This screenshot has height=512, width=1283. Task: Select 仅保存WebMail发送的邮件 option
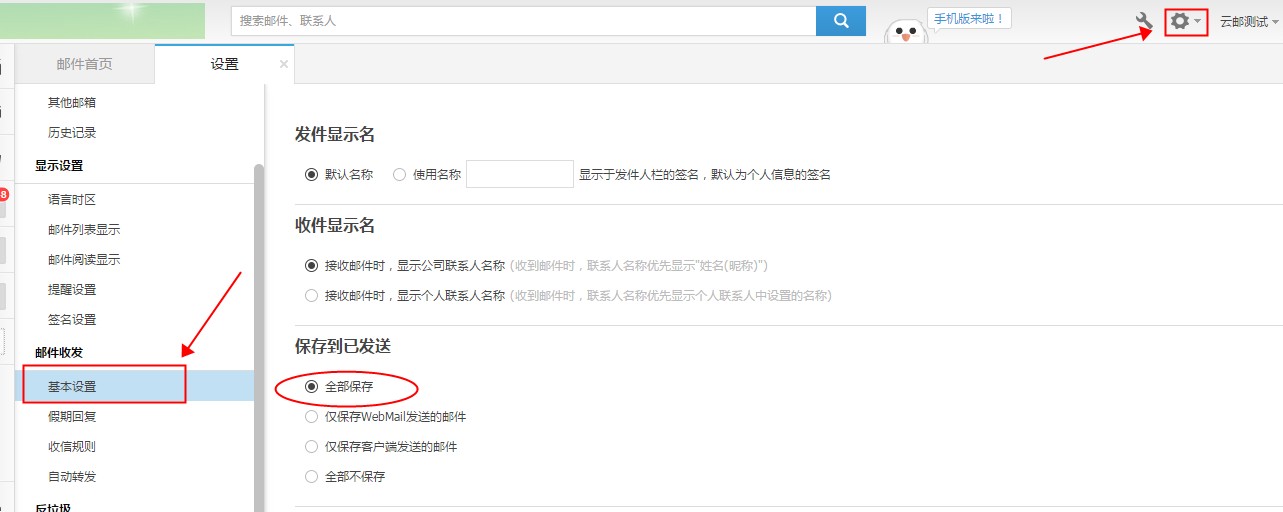(311, 417)
